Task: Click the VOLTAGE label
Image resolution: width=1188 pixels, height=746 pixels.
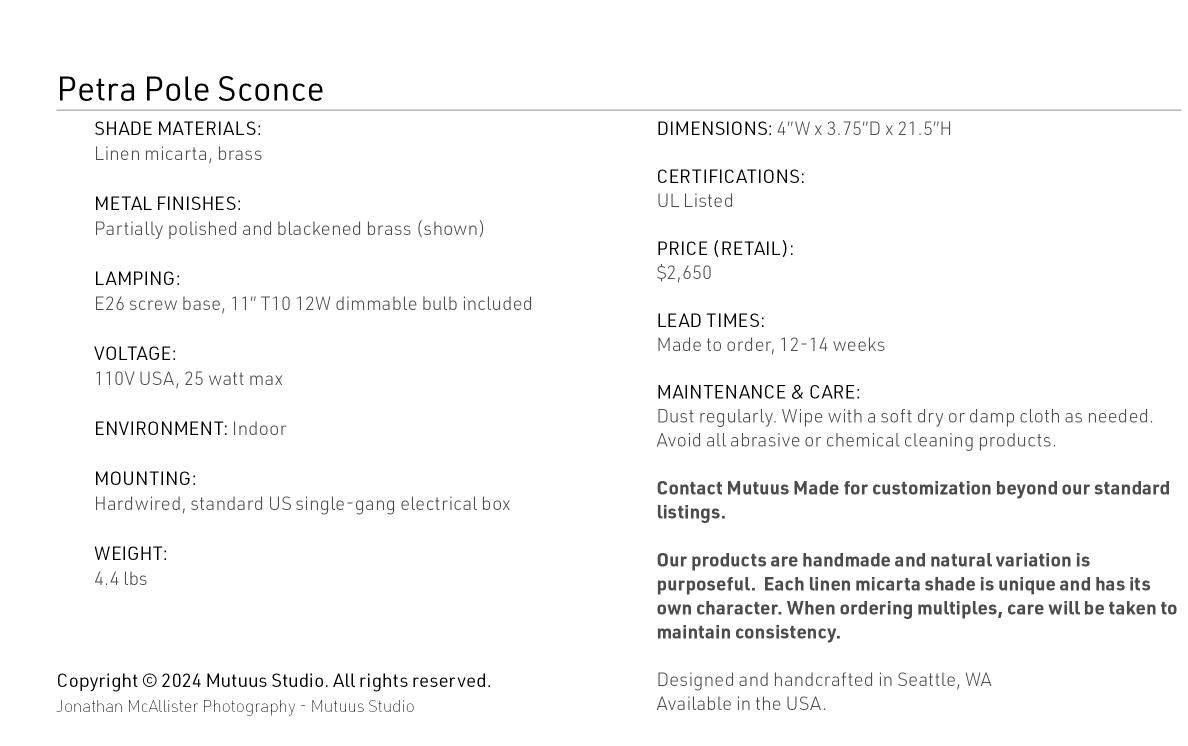Action: click(135, 354)
